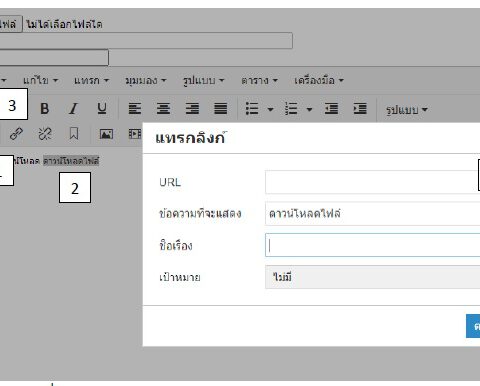Click the remove link icon
The image size is (480, 386).
coord(45,134)
